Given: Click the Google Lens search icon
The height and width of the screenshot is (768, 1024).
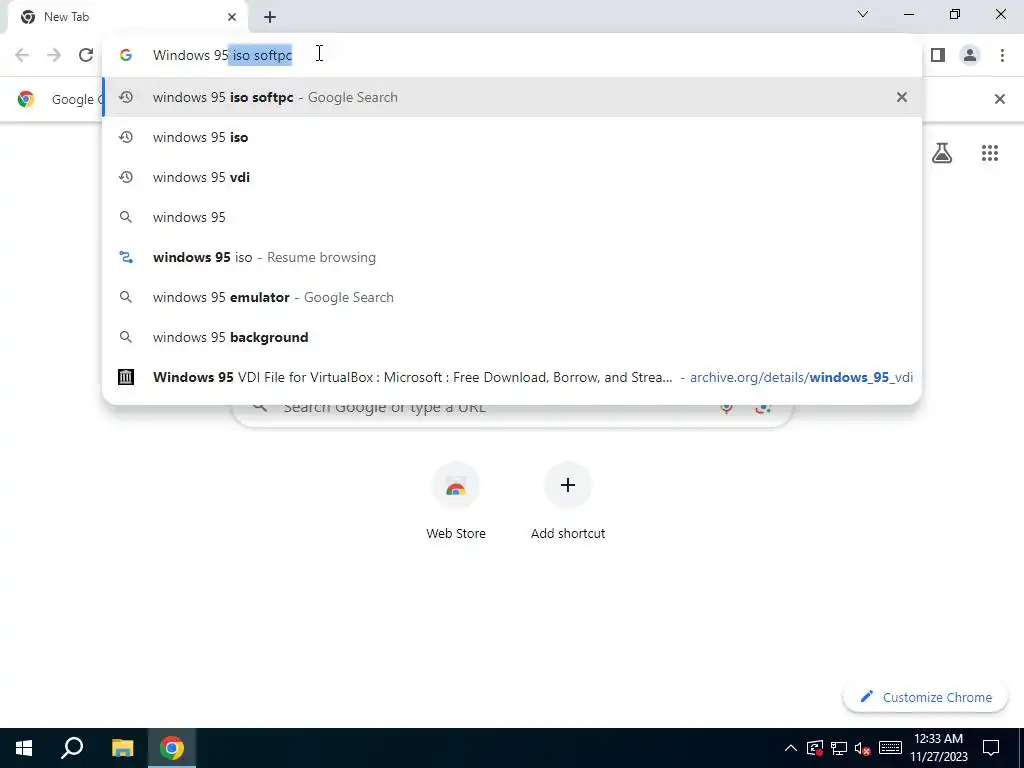Looking at the screenshot, I should pos(763,408).
